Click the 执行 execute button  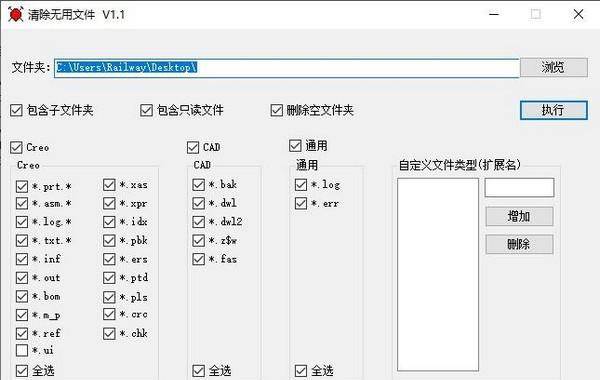click(x=554, y=110)
